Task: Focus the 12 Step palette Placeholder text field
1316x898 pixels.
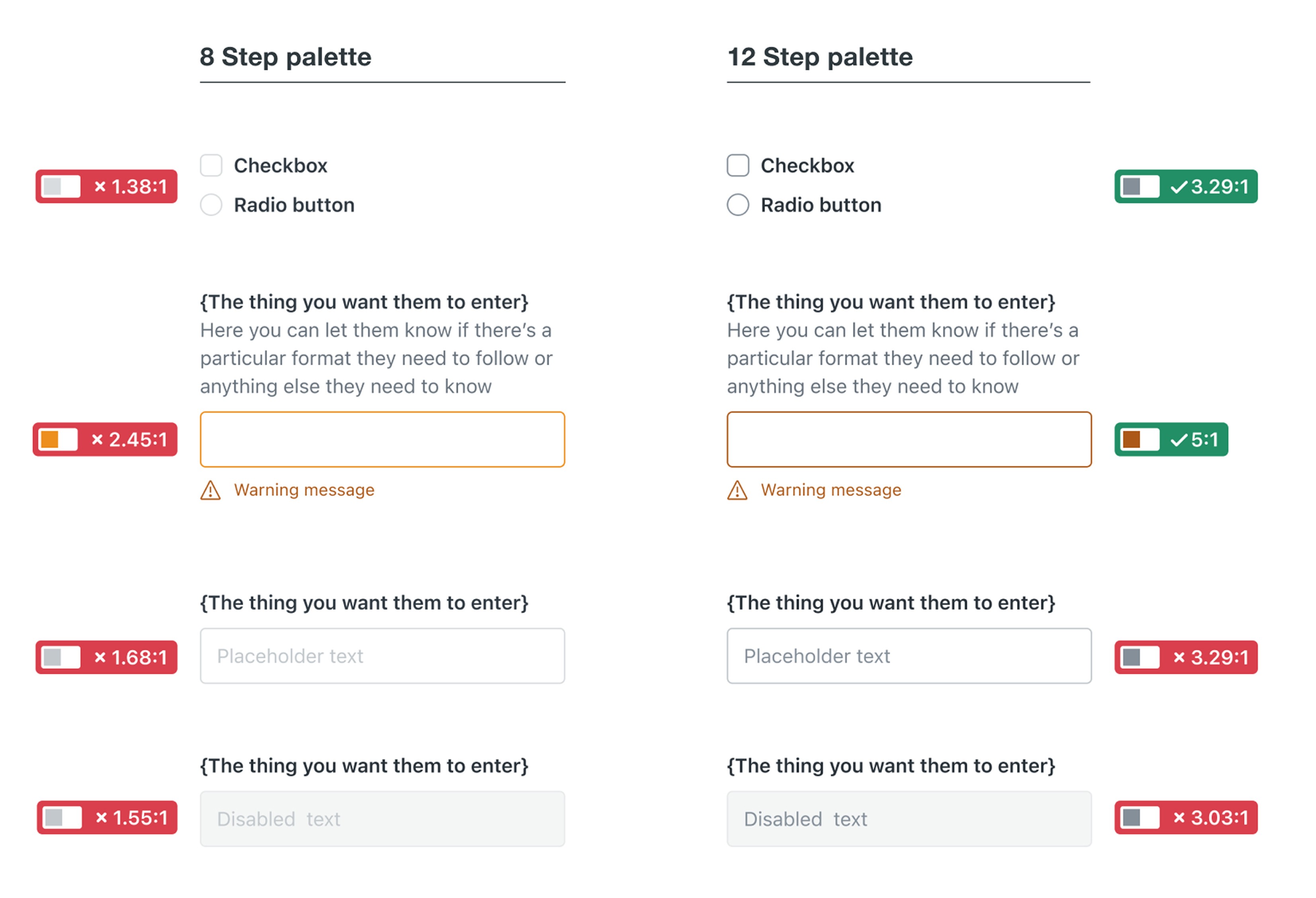Action: (x=909, y=655)
